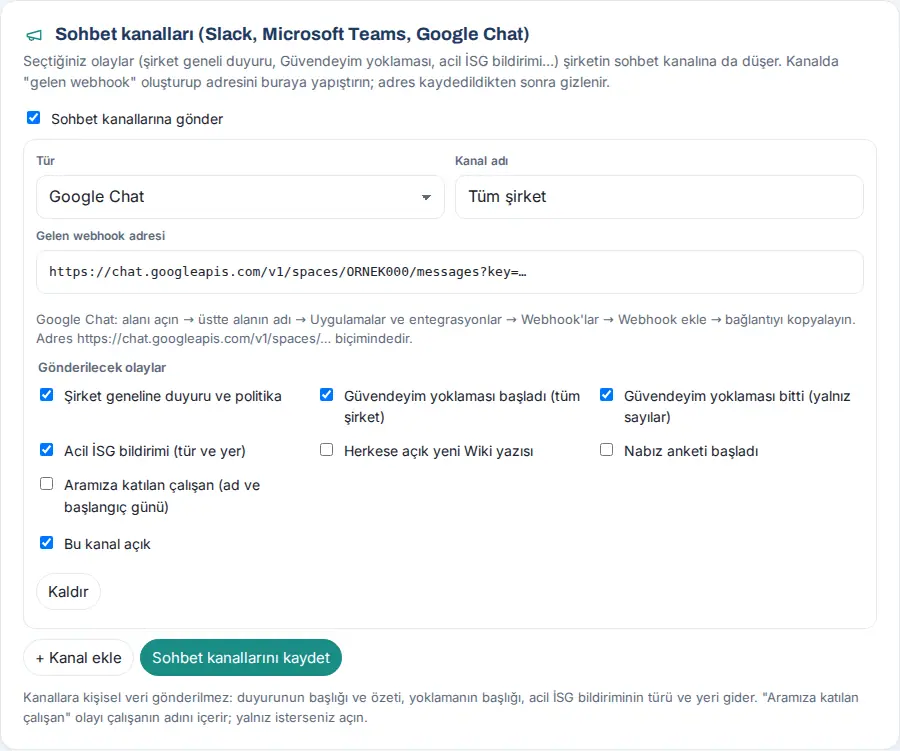Click the 'Kanal adı' field label
This screenshot has height=751, width=900.
click(x=482, y=161)
